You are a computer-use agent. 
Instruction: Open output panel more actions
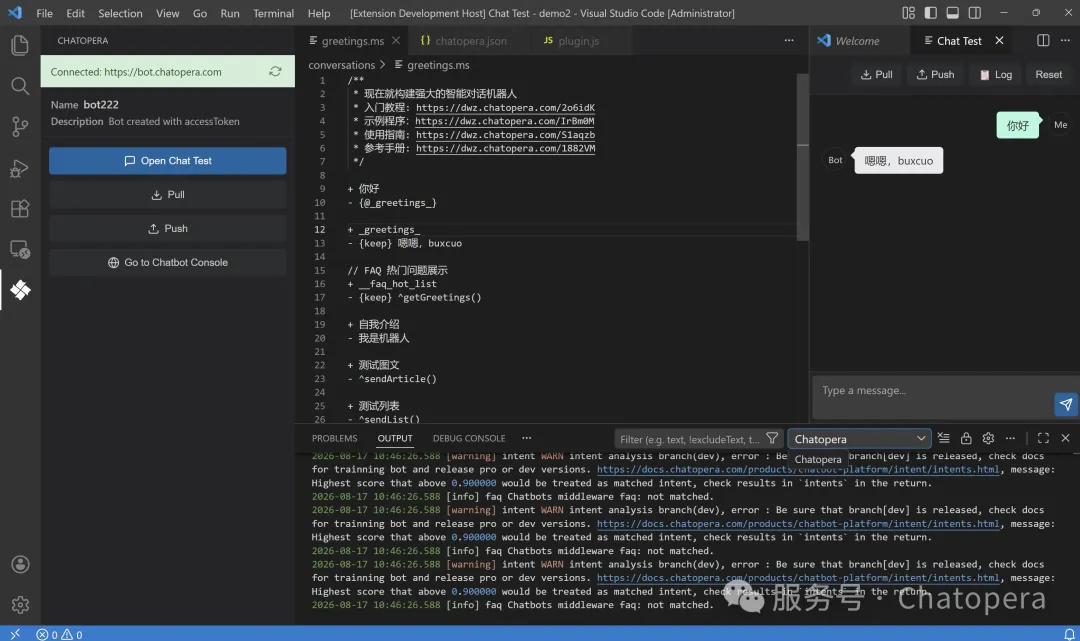[1010, 439]
